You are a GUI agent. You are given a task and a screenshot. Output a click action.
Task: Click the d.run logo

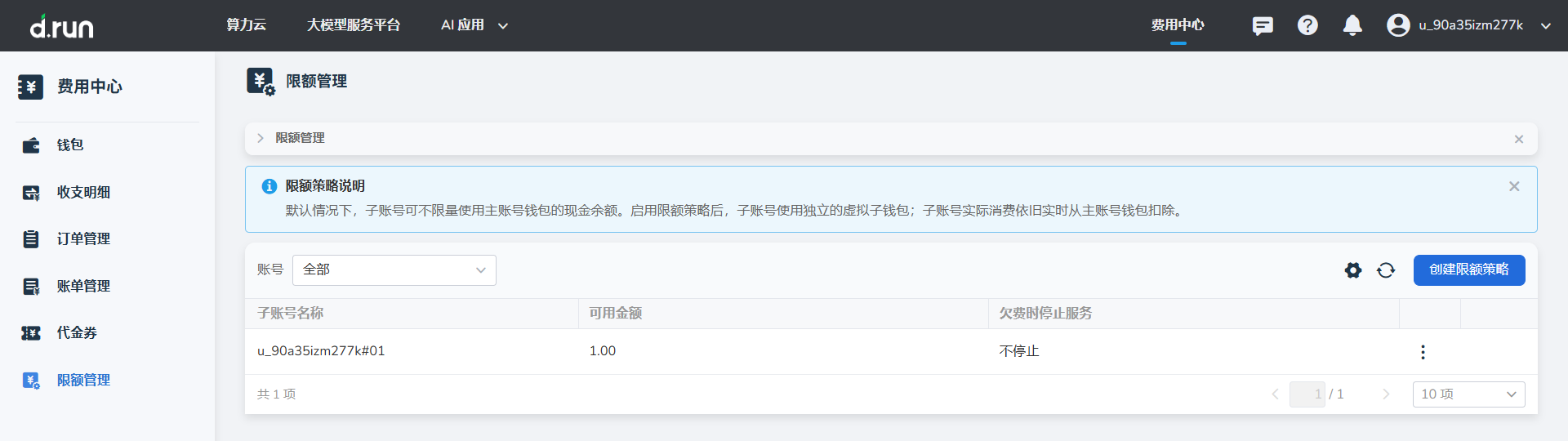(x=62, y=27)
